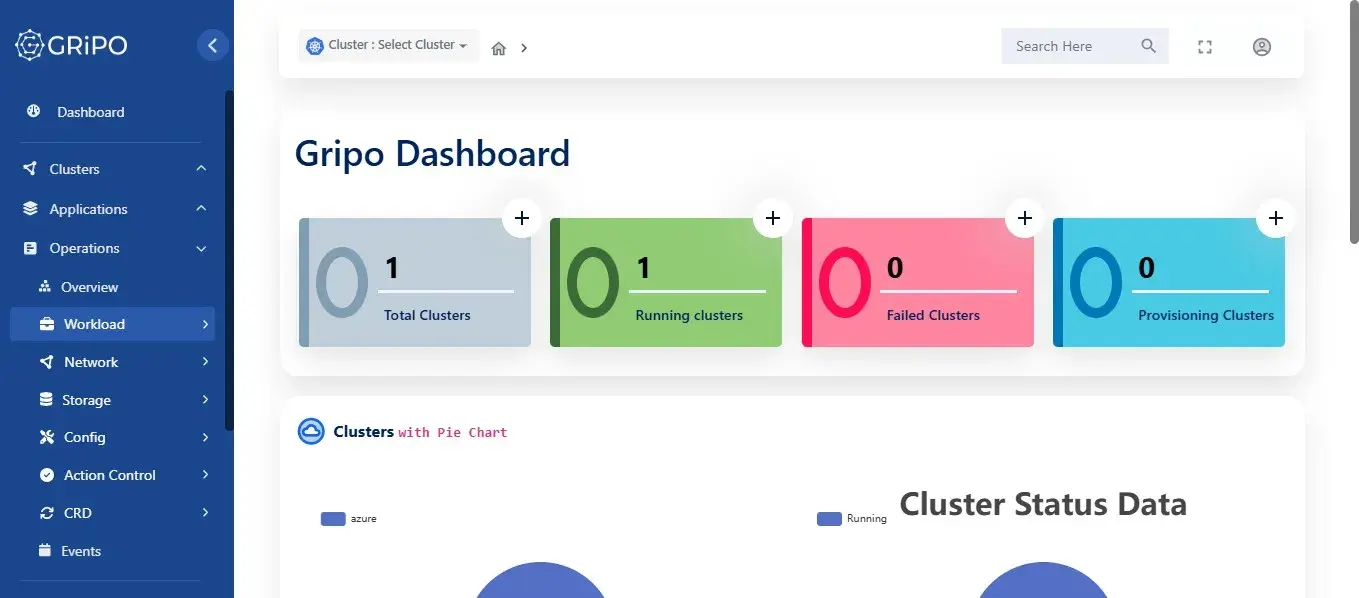Click the Gripo logo in sidebar

[71, 45]
